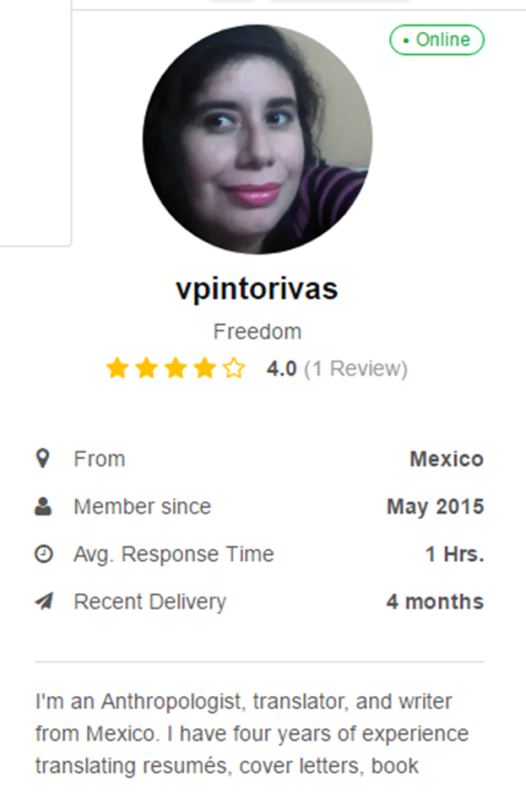Click the 4.0 rating score

coord(282,369)
